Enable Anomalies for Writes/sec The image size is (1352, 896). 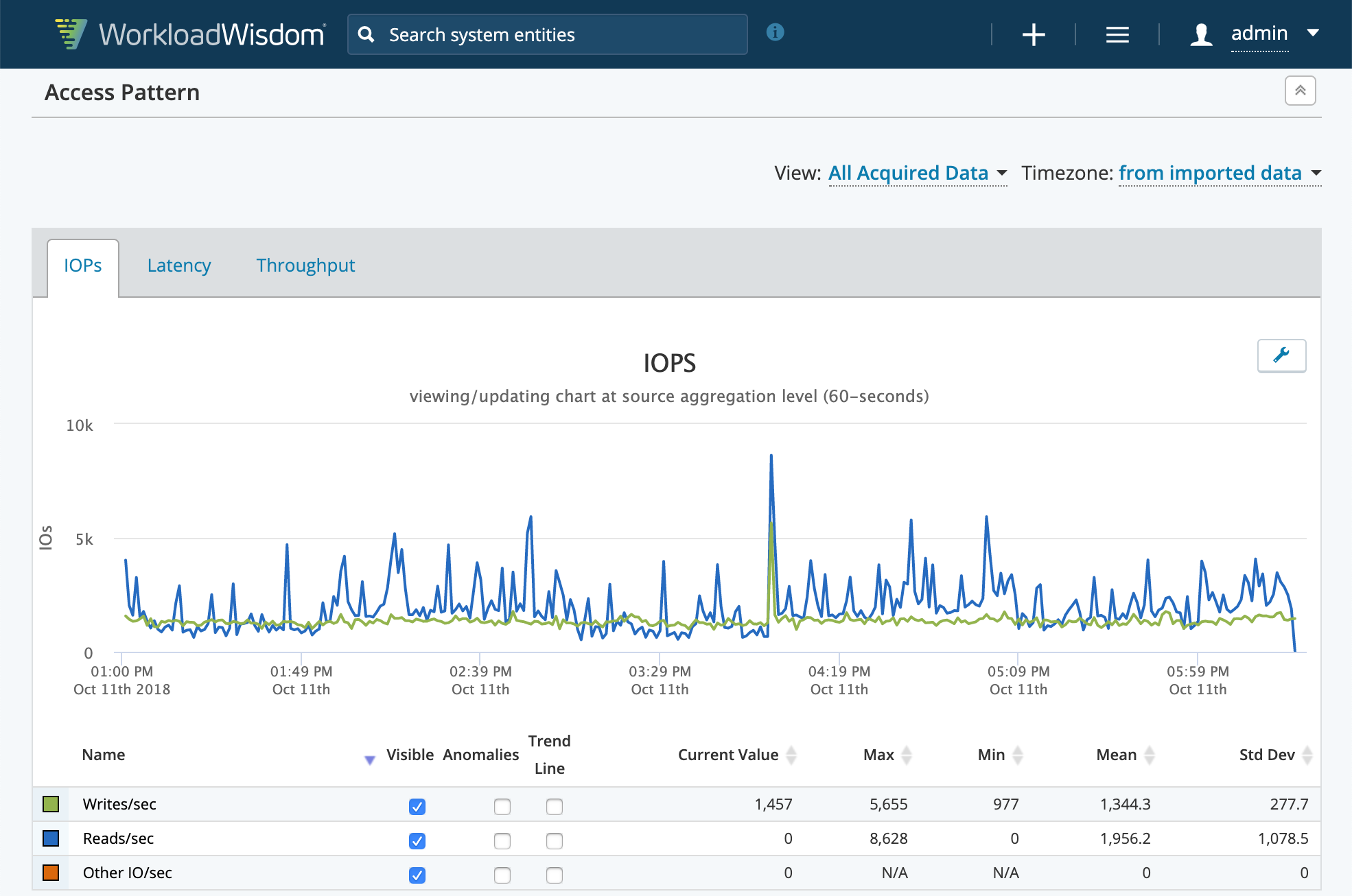coord(502,806)
